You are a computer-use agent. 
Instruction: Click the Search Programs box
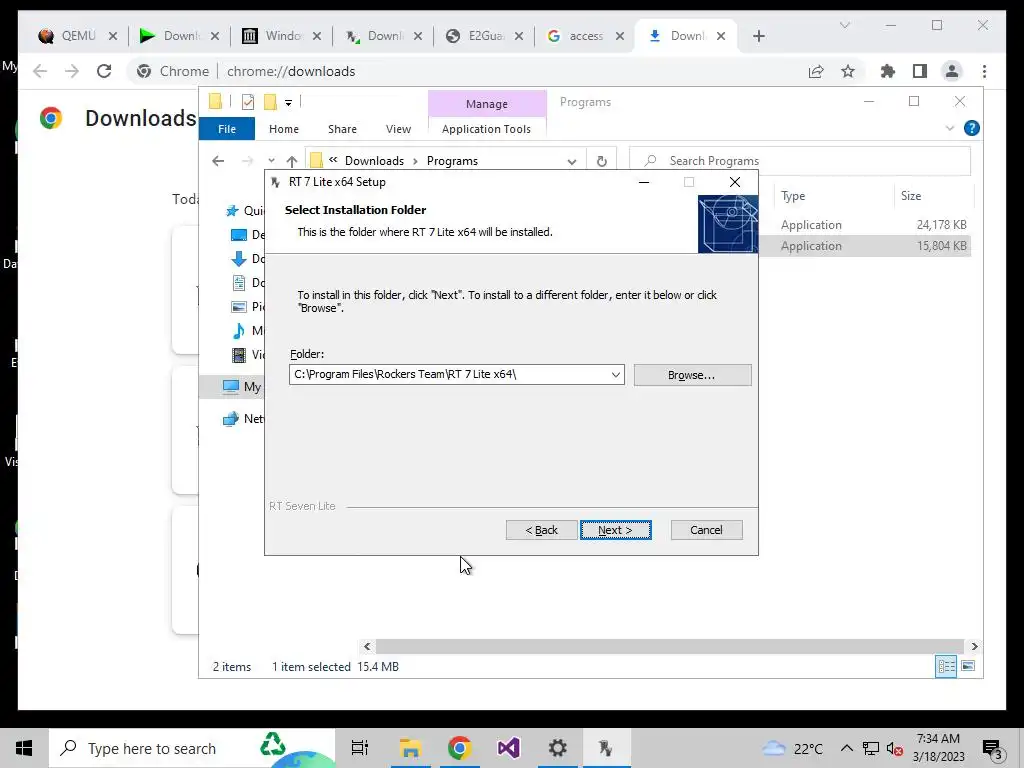800,161
